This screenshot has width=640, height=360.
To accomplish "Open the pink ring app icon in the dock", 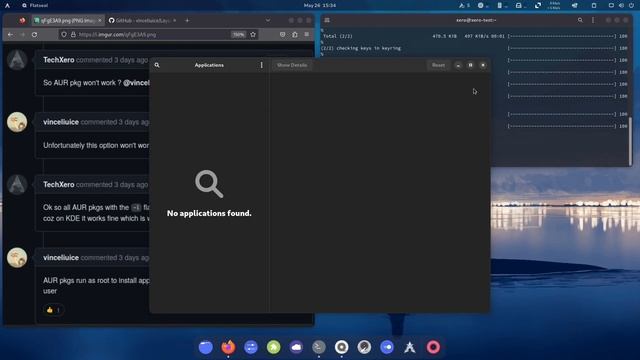I will [433, 347].
